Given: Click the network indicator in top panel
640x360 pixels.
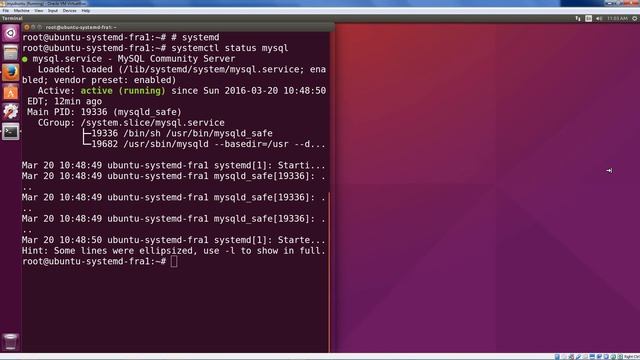Looking at the screenshot, I should (578, 18).
